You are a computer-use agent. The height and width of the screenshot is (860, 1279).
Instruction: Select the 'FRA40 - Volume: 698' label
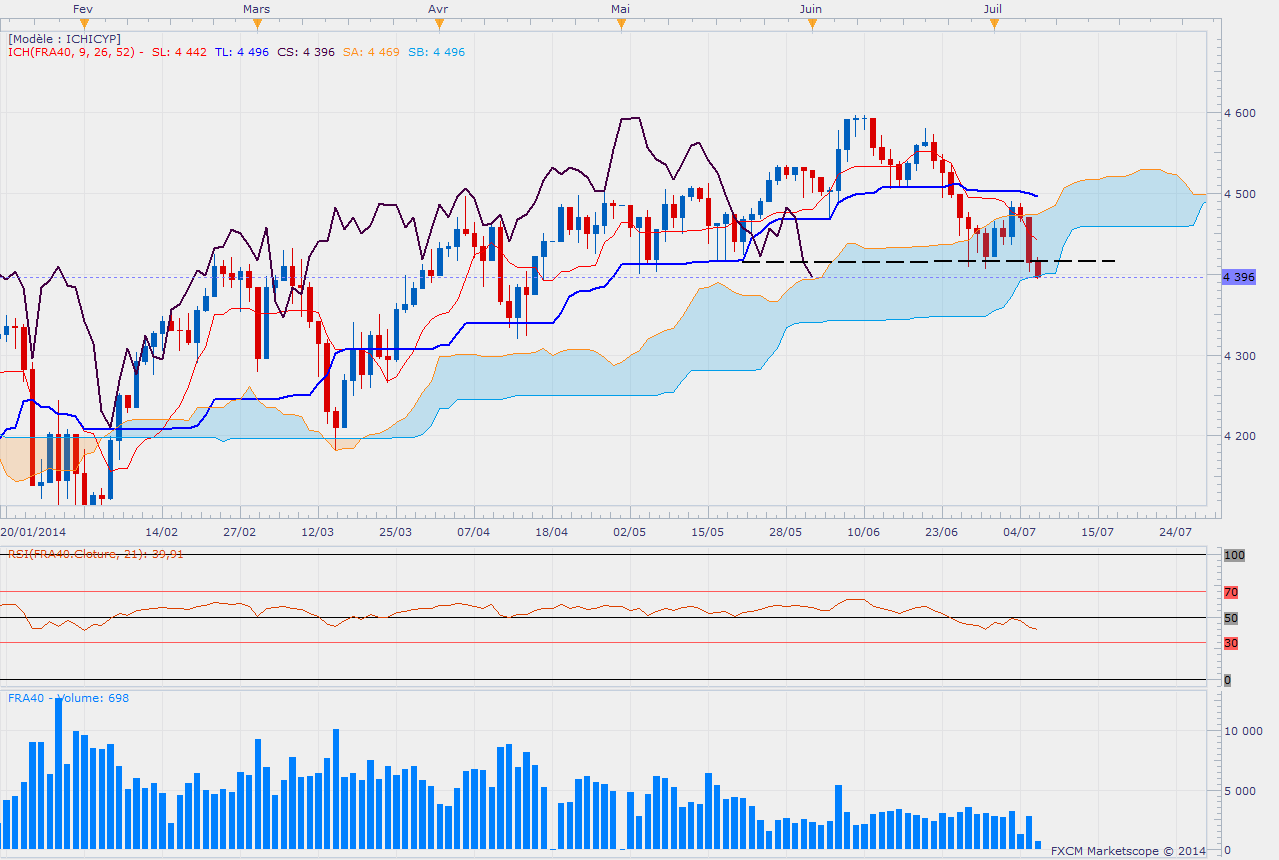click(68, 698)
